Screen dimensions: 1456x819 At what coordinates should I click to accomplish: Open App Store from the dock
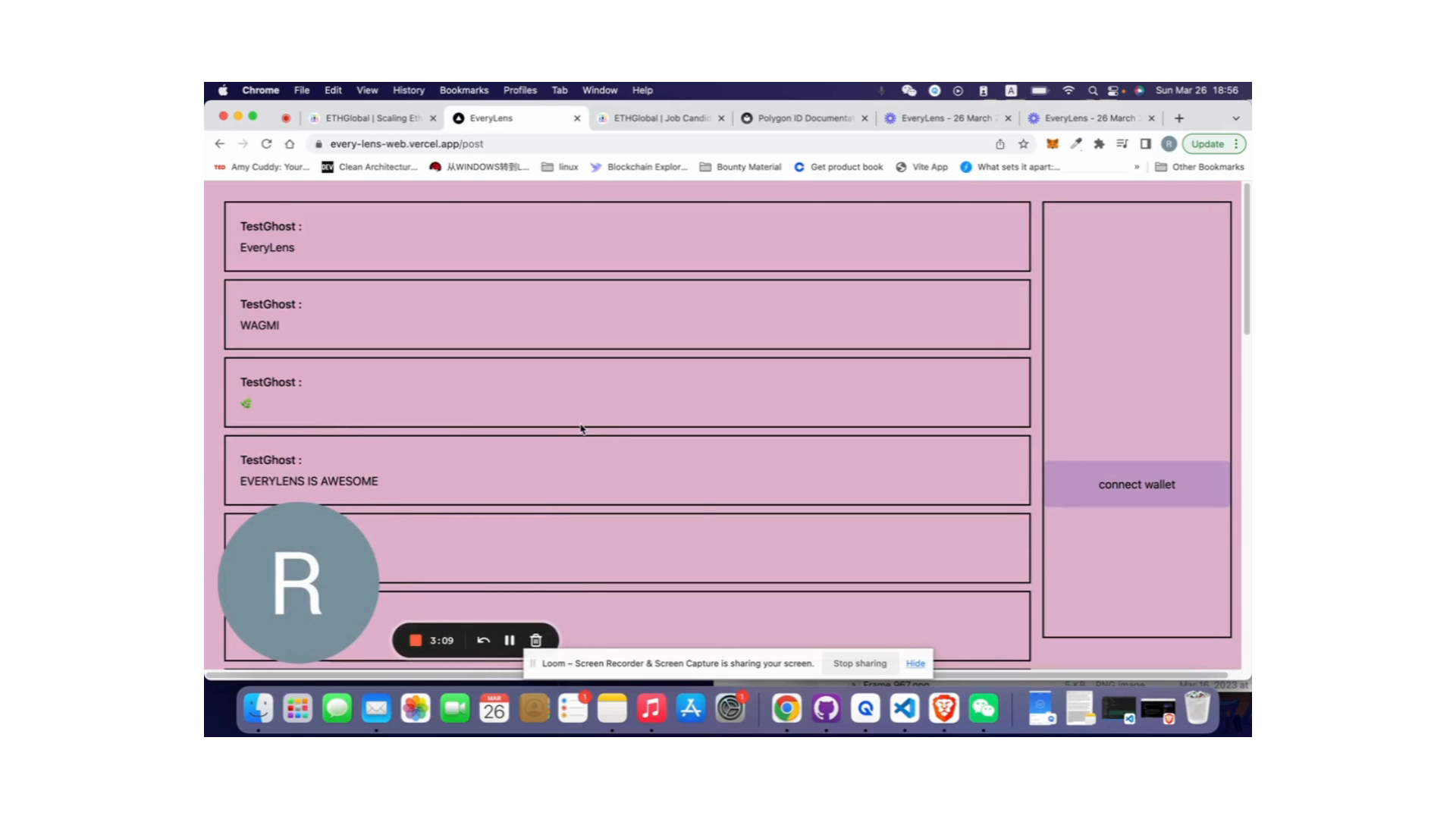tap(691, 708)
